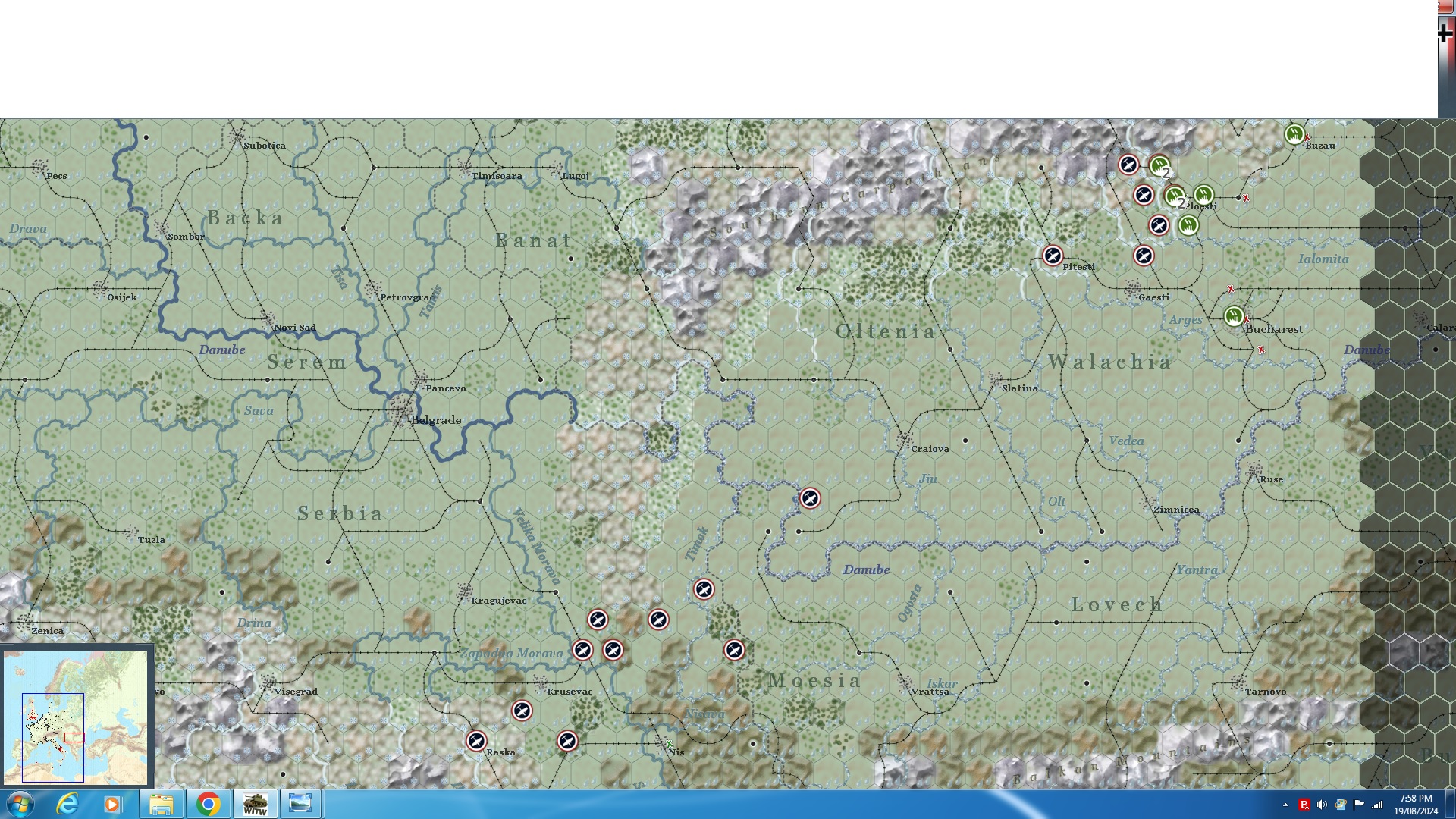1456x819 pixels.
Task: Open the Windows Explorer folder icon
Action: pyautogui.click(x=161, y=804)
